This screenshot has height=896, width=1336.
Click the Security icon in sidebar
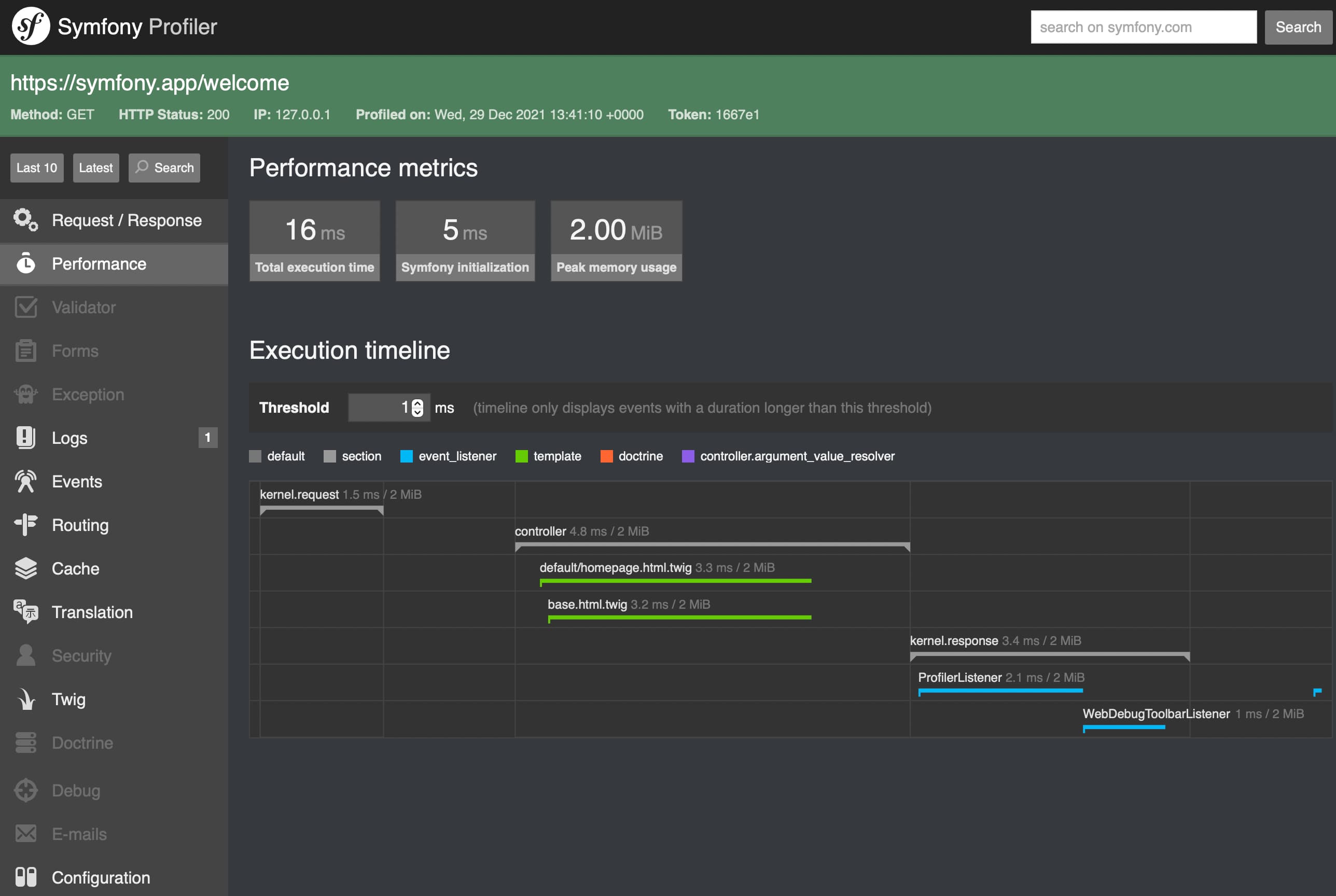(x=26, y=655)
